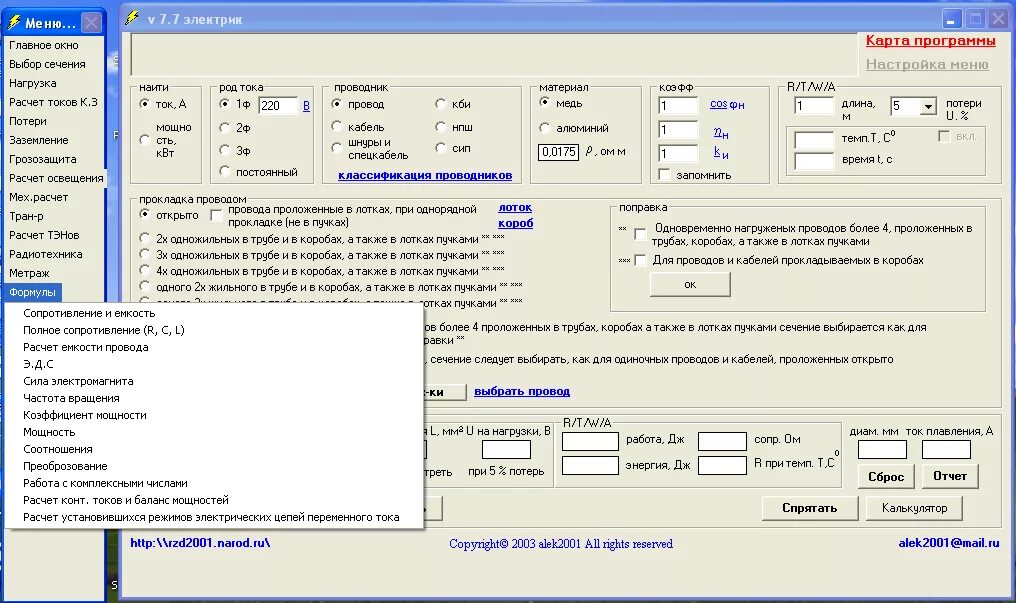Open the Радиотехника menu entry
This screenshot has width=1016, height=603.
point(45,254)
